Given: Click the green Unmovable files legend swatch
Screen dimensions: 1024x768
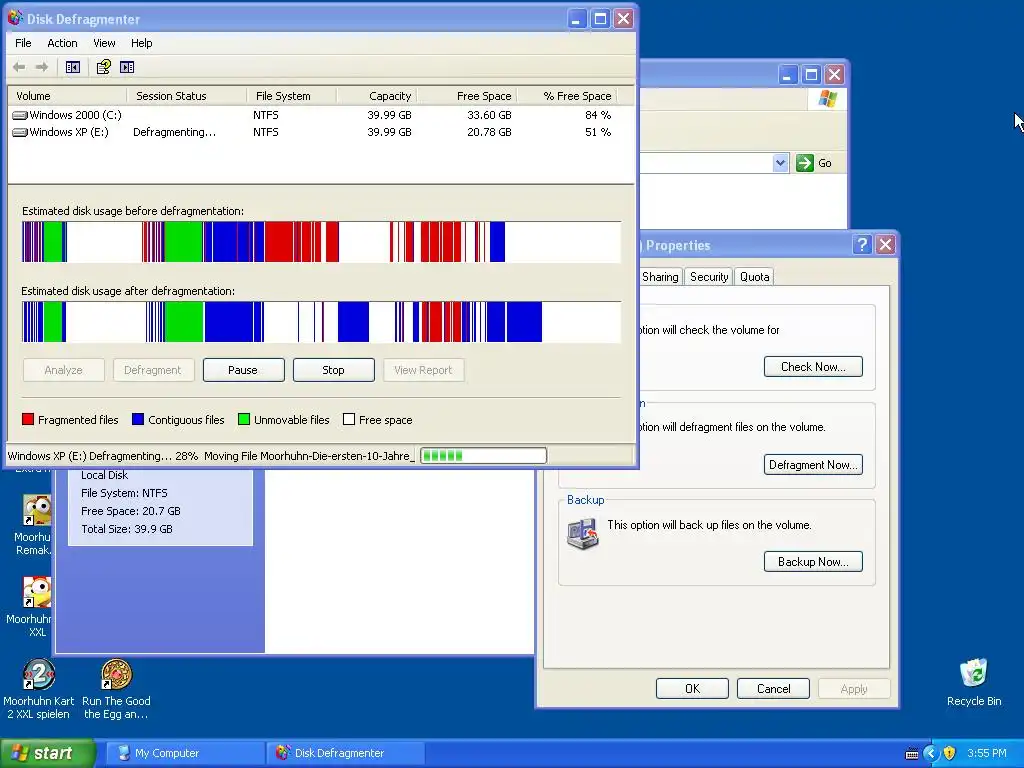Looking at the screenshot, I should [244, 419].
